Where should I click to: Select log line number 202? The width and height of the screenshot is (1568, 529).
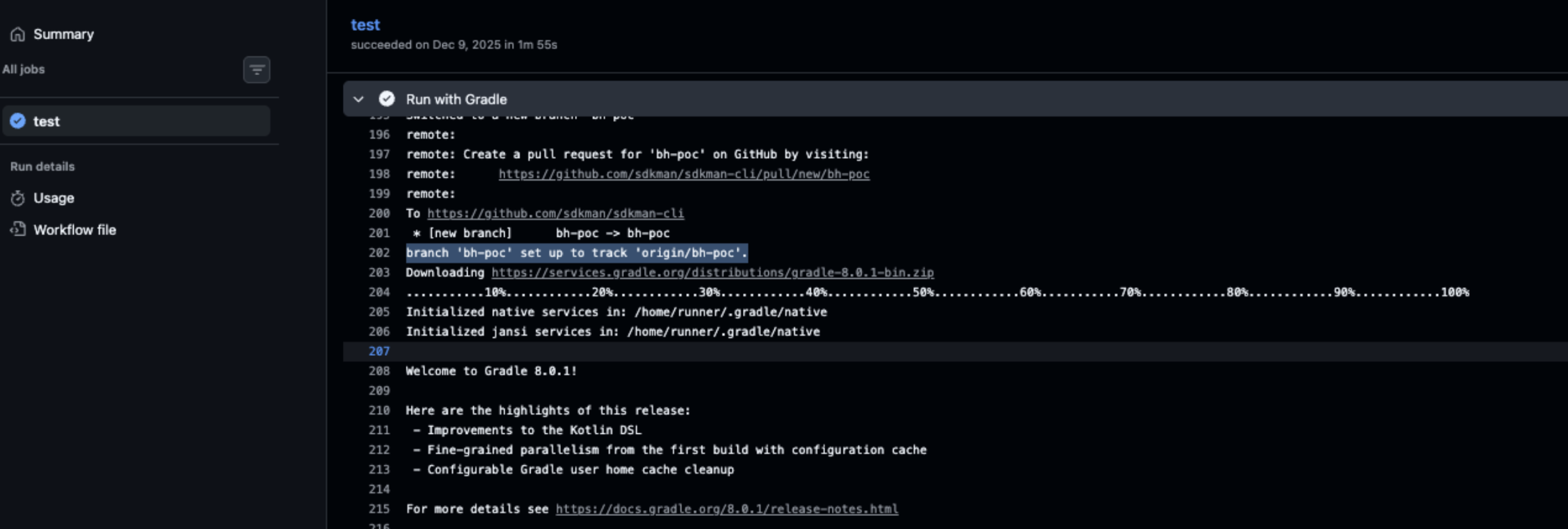[x=379, y=253]
